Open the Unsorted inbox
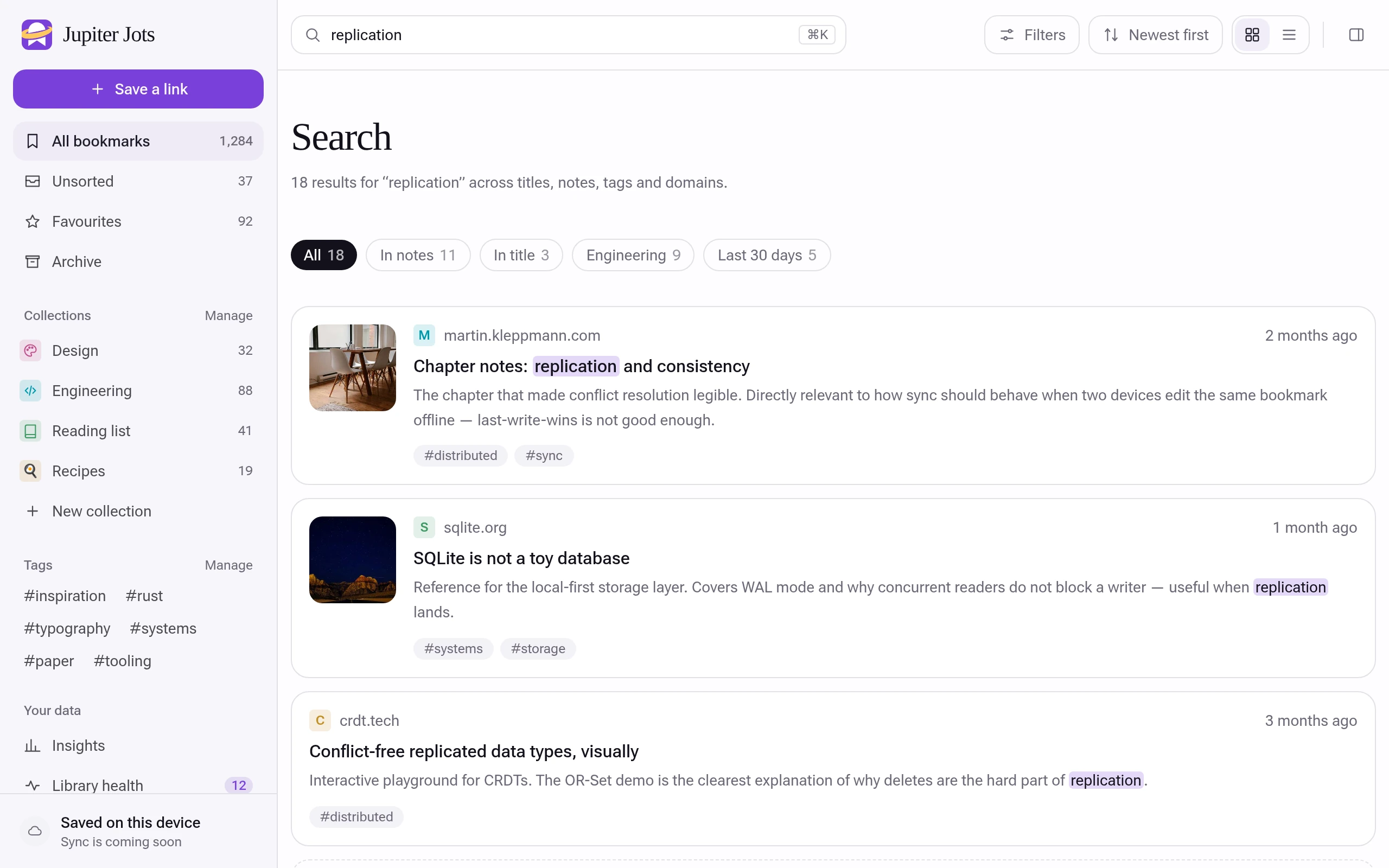 click(138, 181)
